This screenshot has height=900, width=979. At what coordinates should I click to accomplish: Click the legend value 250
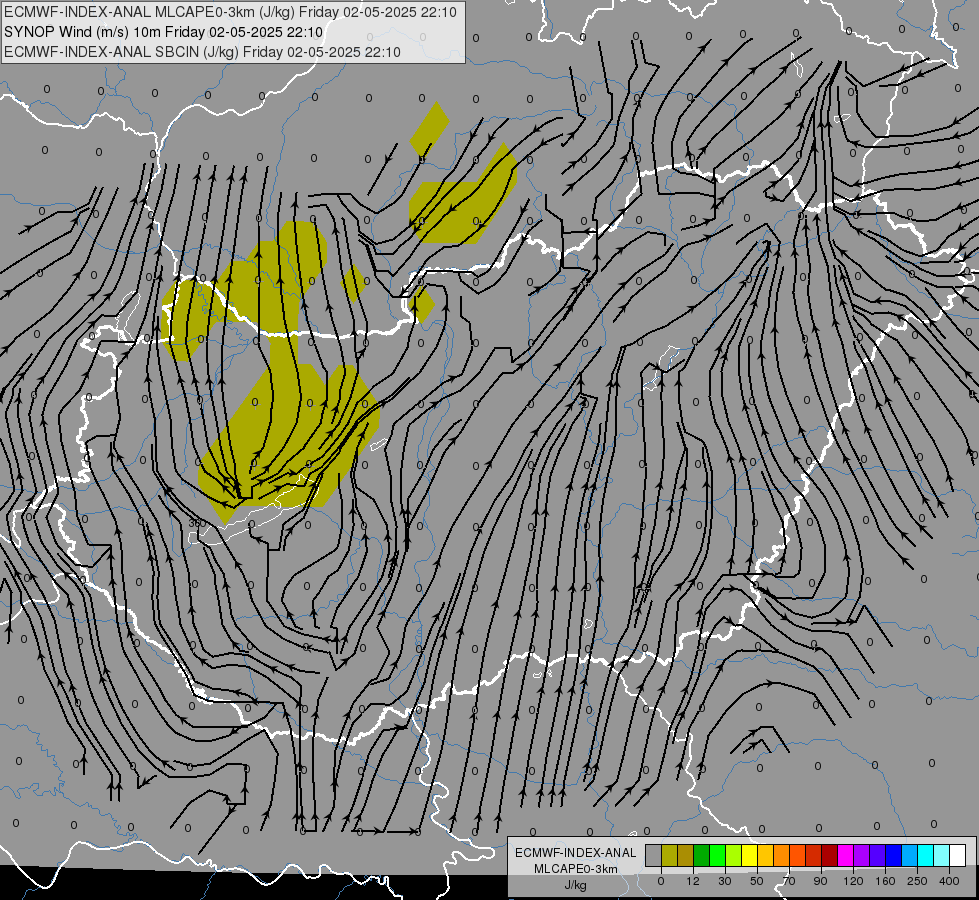917,881
